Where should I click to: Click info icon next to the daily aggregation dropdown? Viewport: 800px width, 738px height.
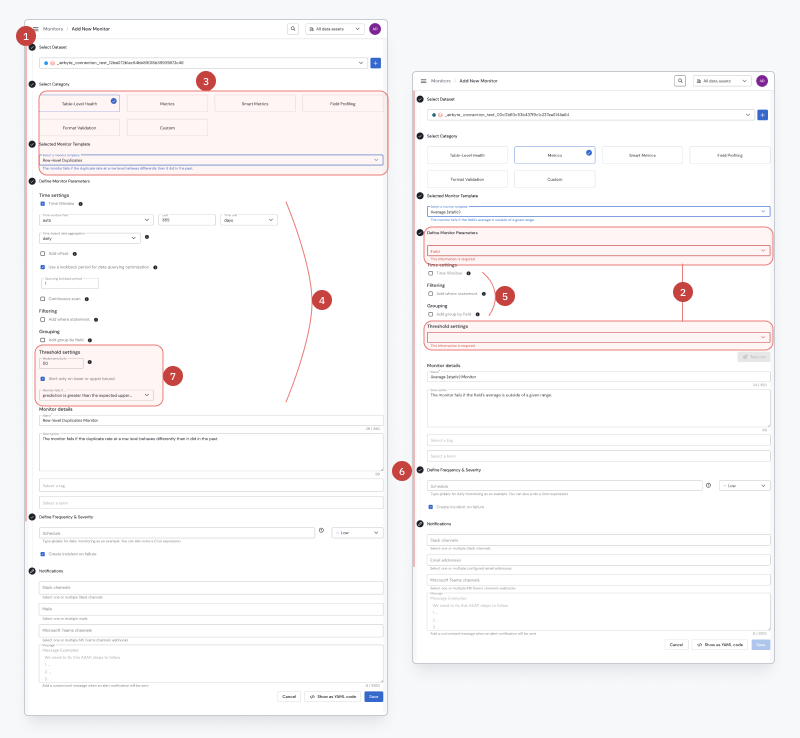pos(147,237)
